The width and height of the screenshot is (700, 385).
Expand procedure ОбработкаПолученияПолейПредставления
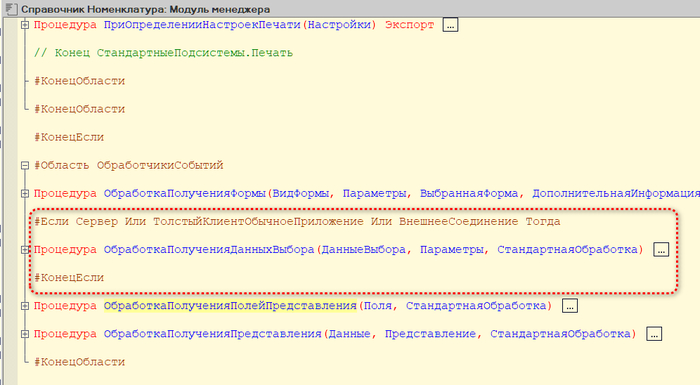25,306
